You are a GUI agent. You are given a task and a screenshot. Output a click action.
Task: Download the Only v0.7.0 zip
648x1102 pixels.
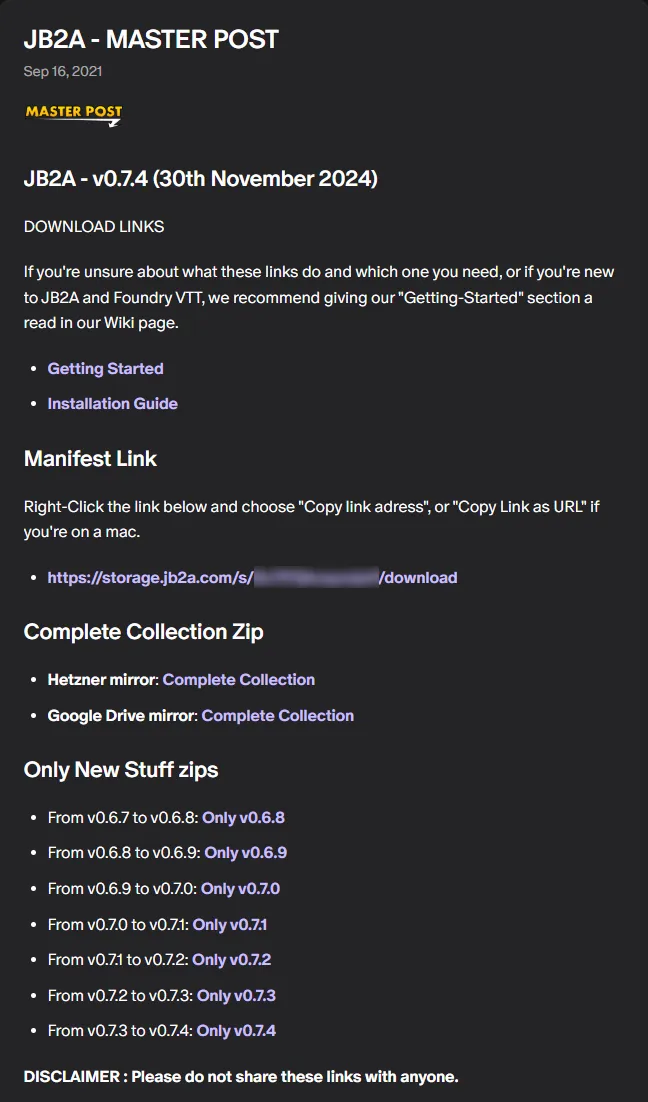(x=240, y=888)
